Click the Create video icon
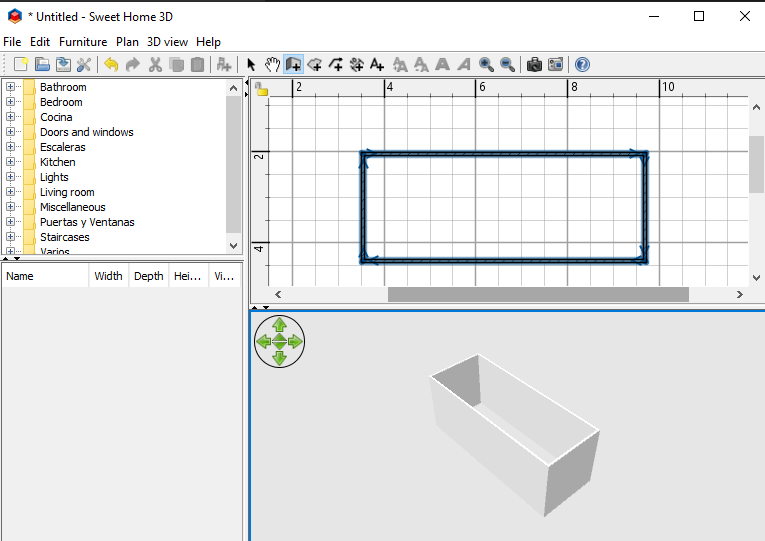765x541 pixels. click(x=556, y=64)
